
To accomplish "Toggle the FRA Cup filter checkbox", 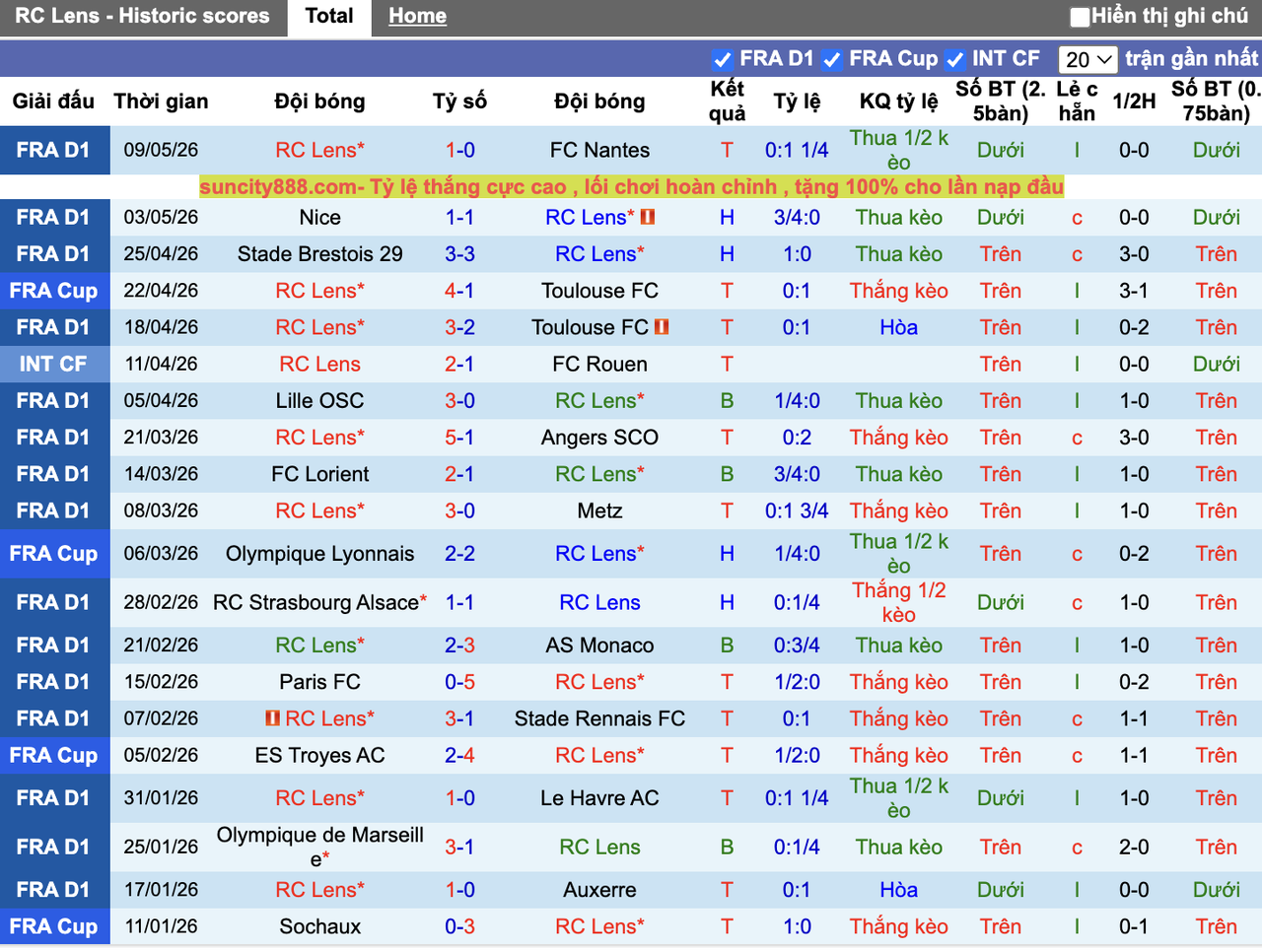I will pyautogui.click(x=832, y=59).
